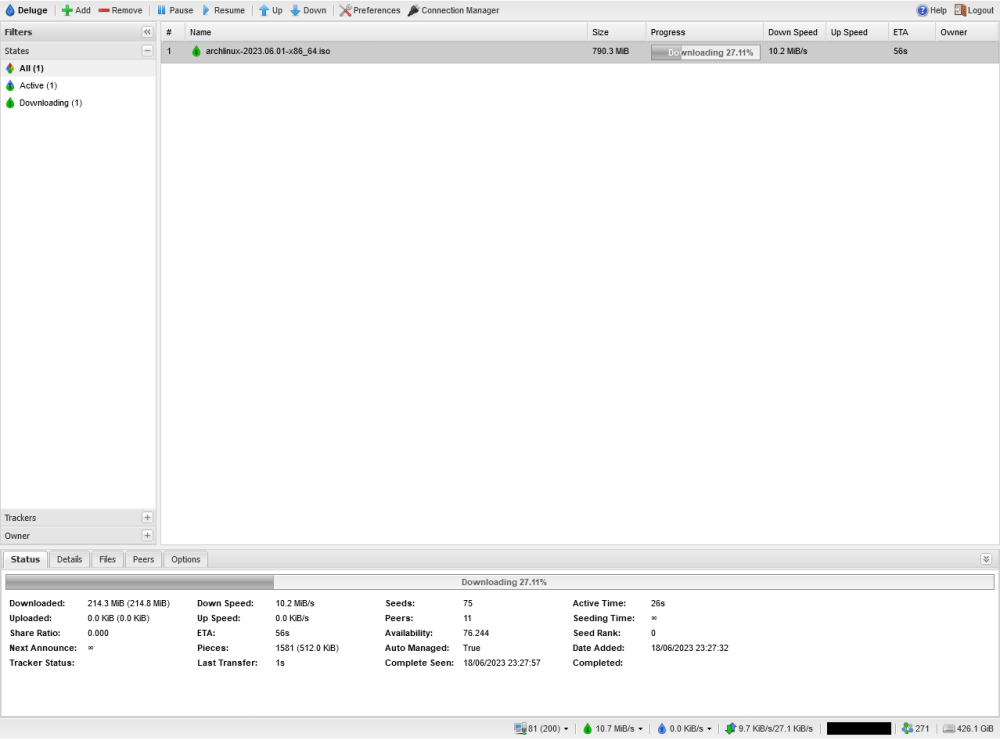Open Connection Manager
The height and width of the screenshot is (741, 1000).
click(x=453, y=10)
